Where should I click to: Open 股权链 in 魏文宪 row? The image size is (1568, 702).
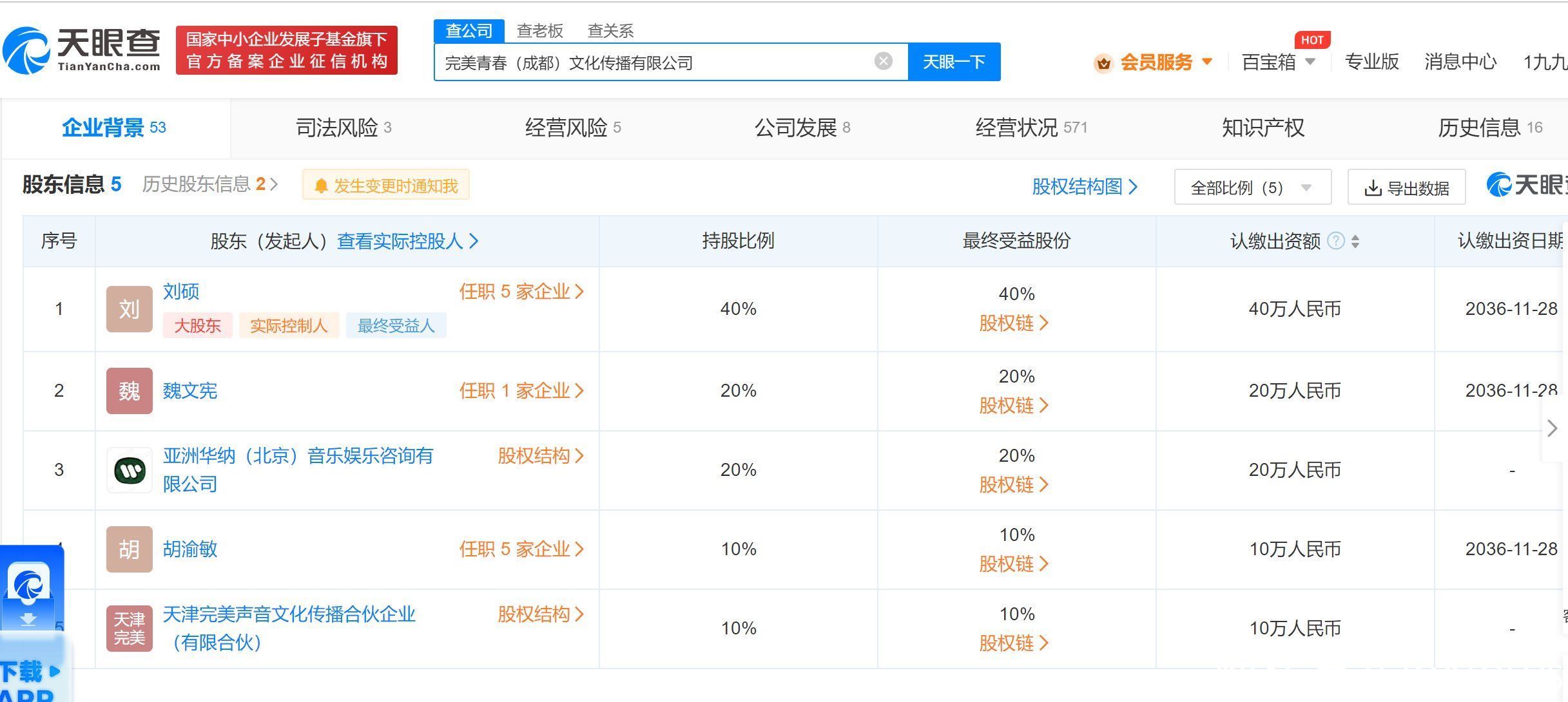tap(1014, 406)
